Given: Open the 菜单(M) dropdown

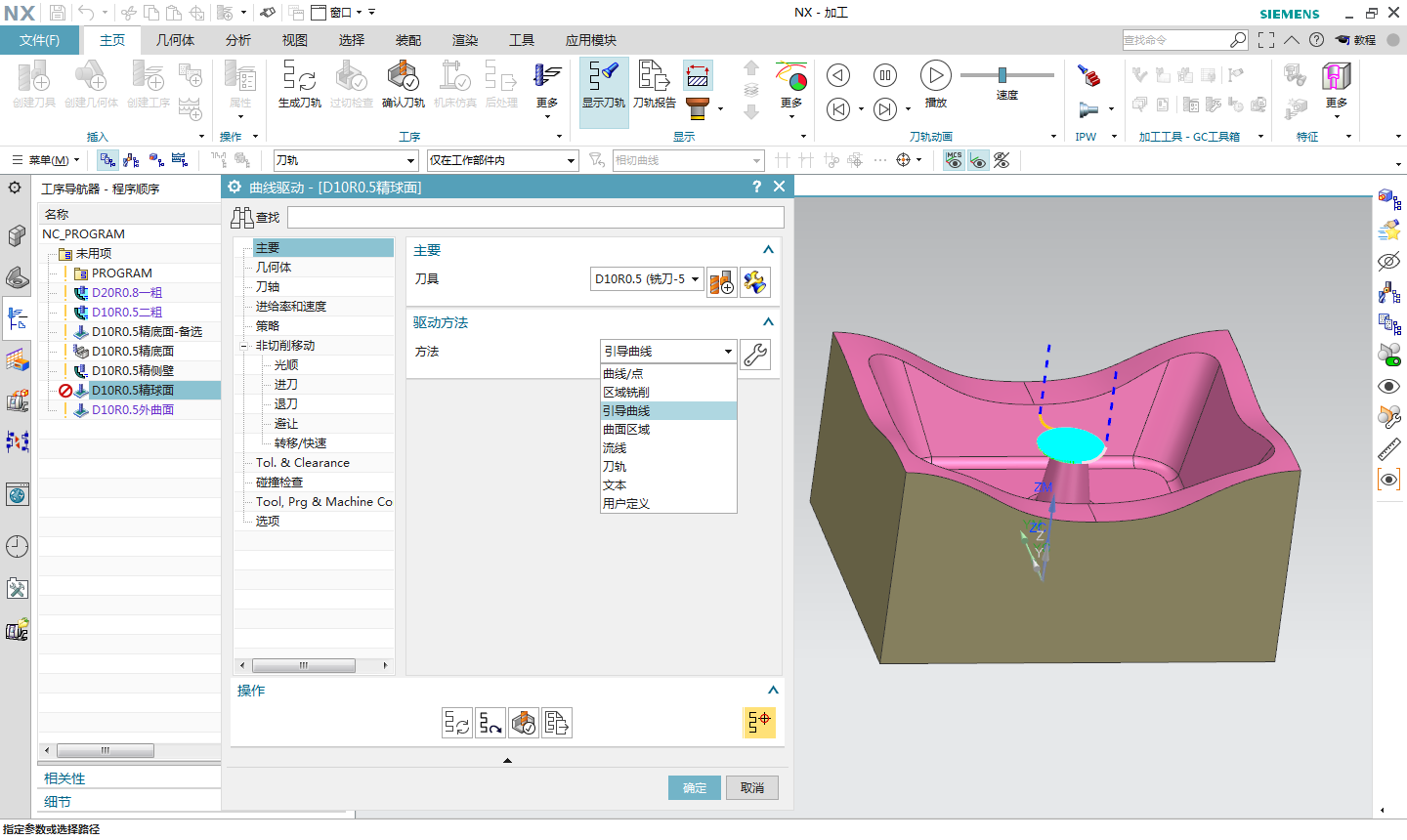Looking at the screenshot, I should pyautogui.click(x=46, y=160).
